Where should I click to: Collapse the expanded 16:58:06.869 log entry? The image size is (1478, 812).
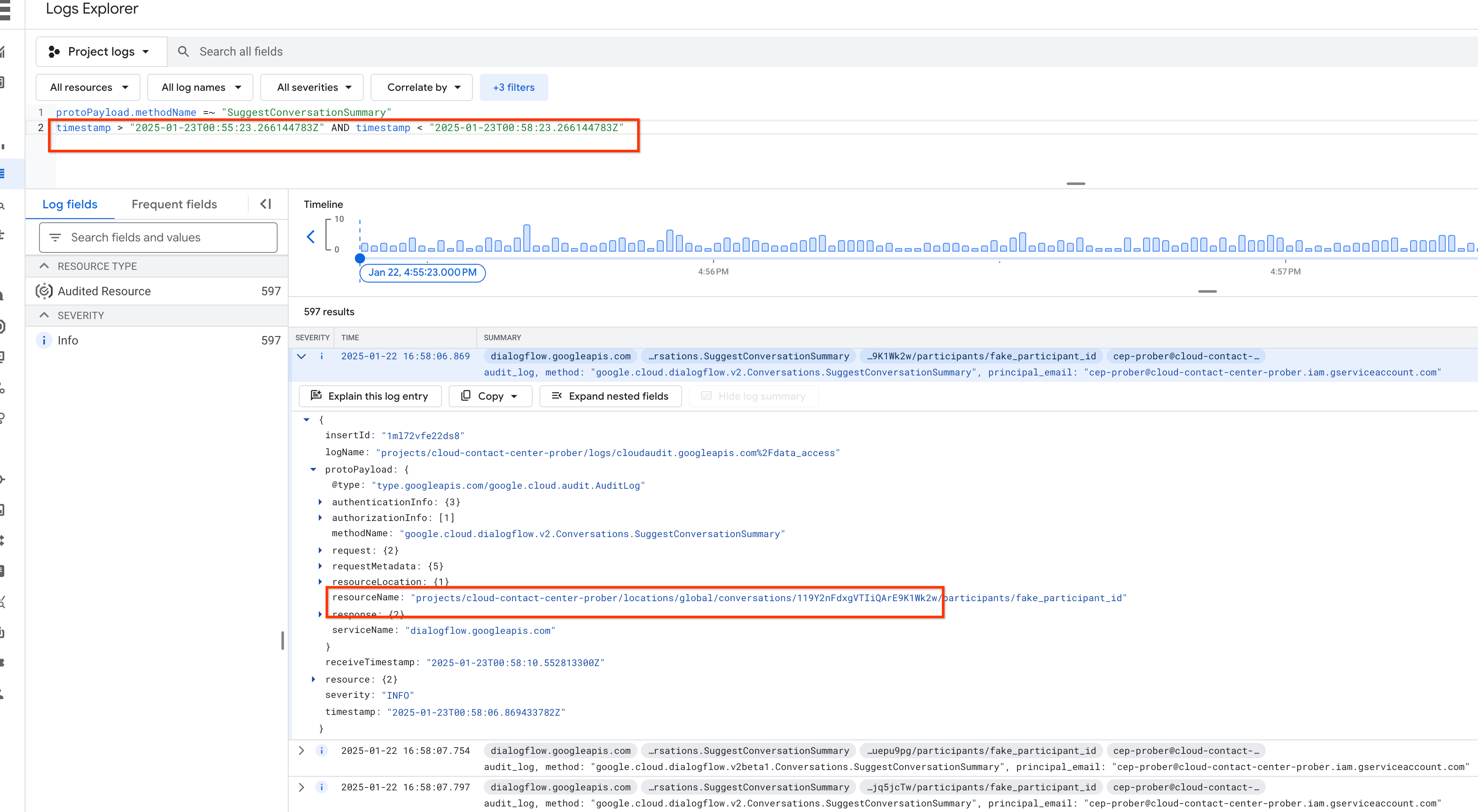[301, 356]
